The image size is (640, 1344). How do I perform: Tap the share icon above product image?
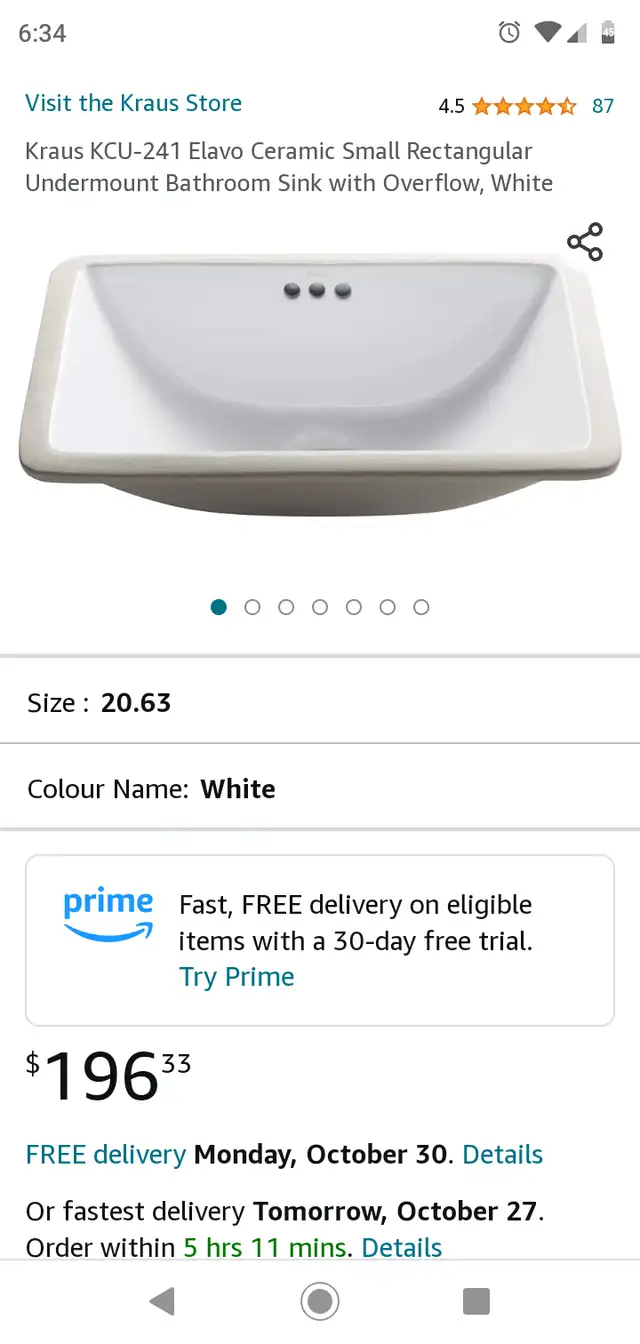tap(585, 242)
